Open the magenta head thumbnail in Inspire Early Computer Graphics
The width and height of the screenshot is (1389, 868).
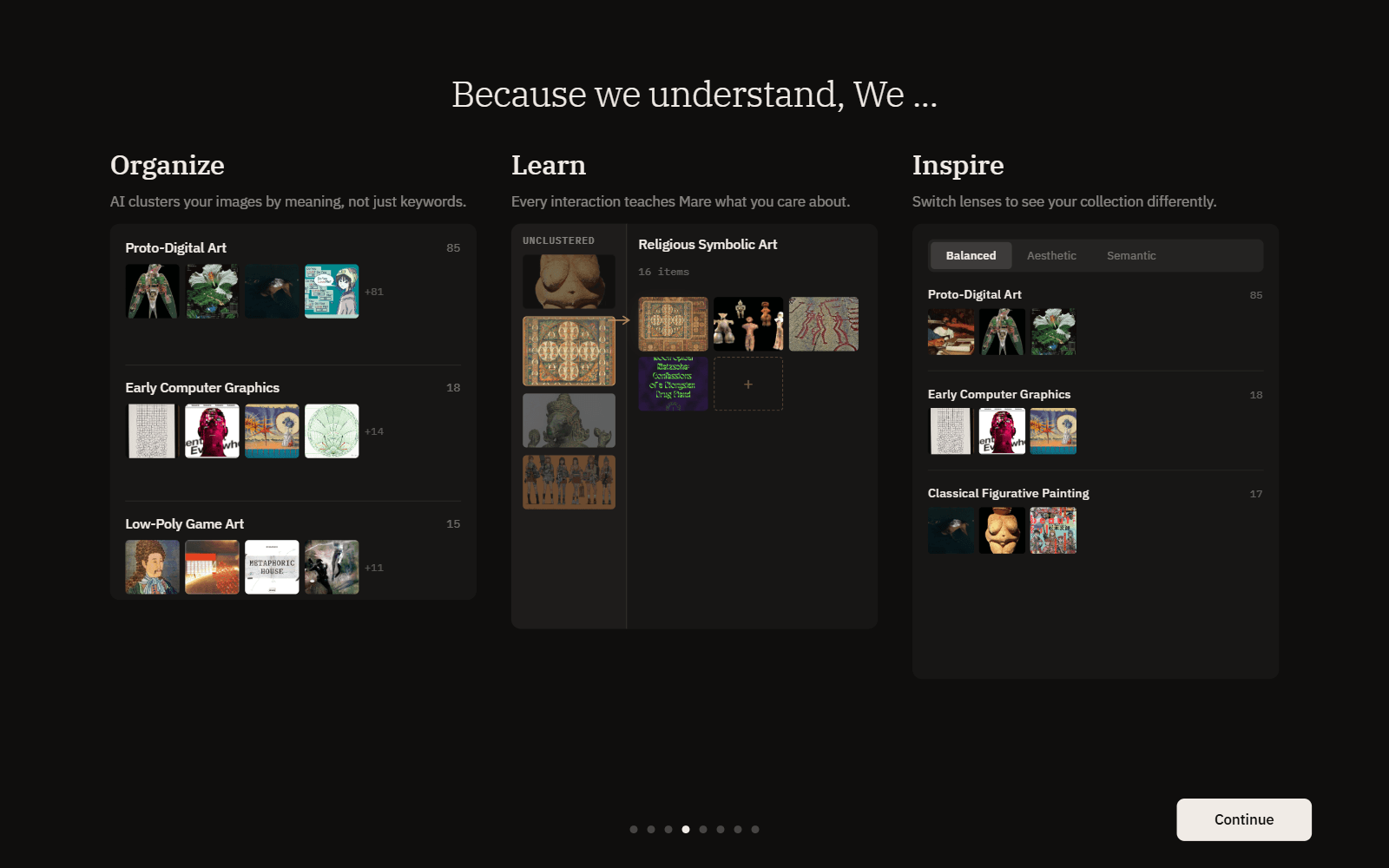click(x=1002, y=431)
